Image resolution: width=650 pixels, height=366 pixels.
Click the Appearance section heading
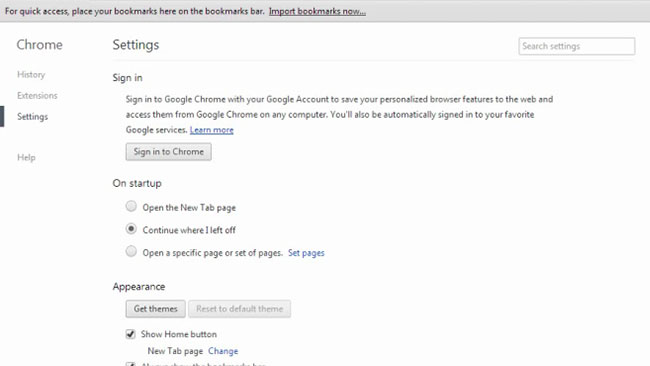[139, 286]
